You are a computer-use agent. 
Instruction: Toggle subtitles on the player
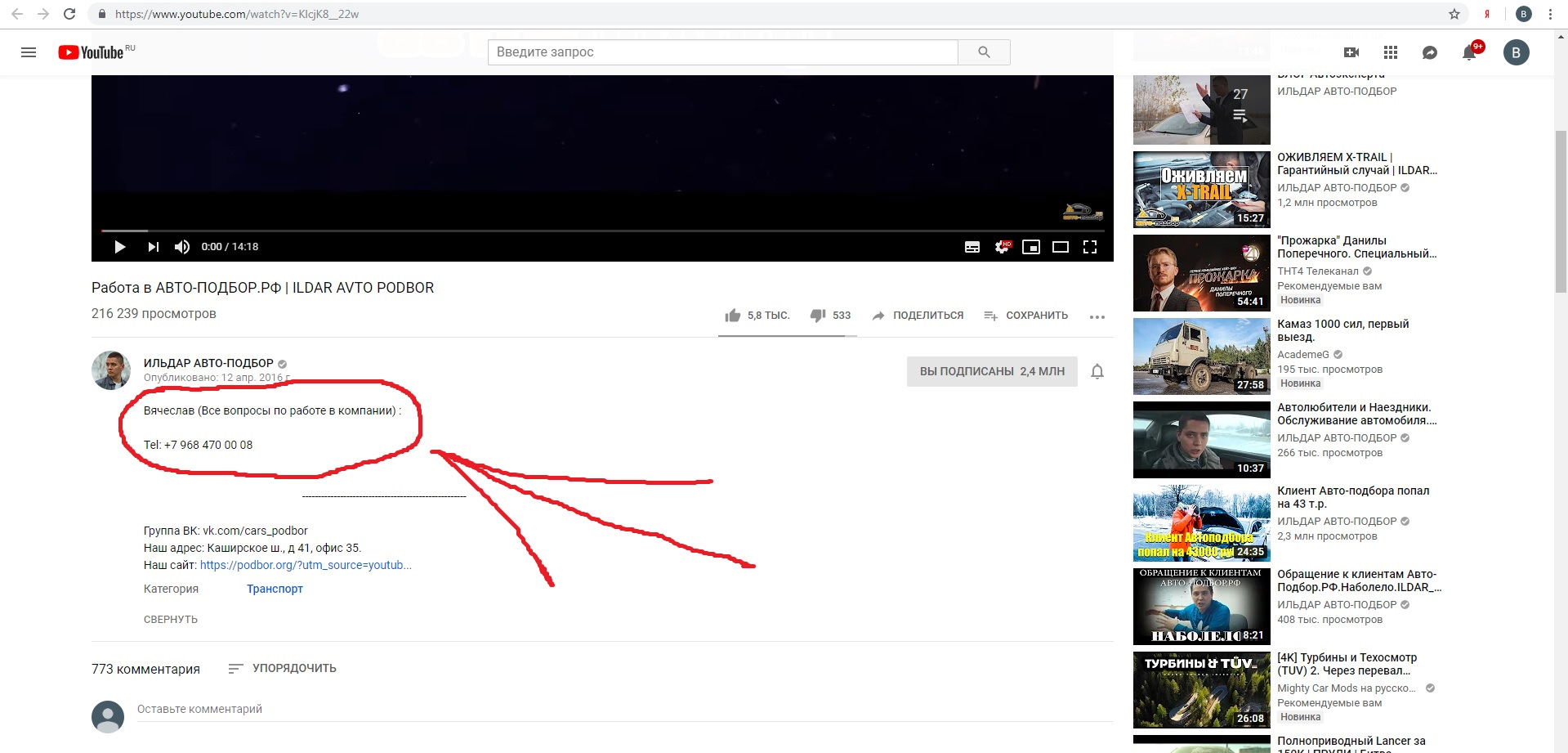click(972, 247)
